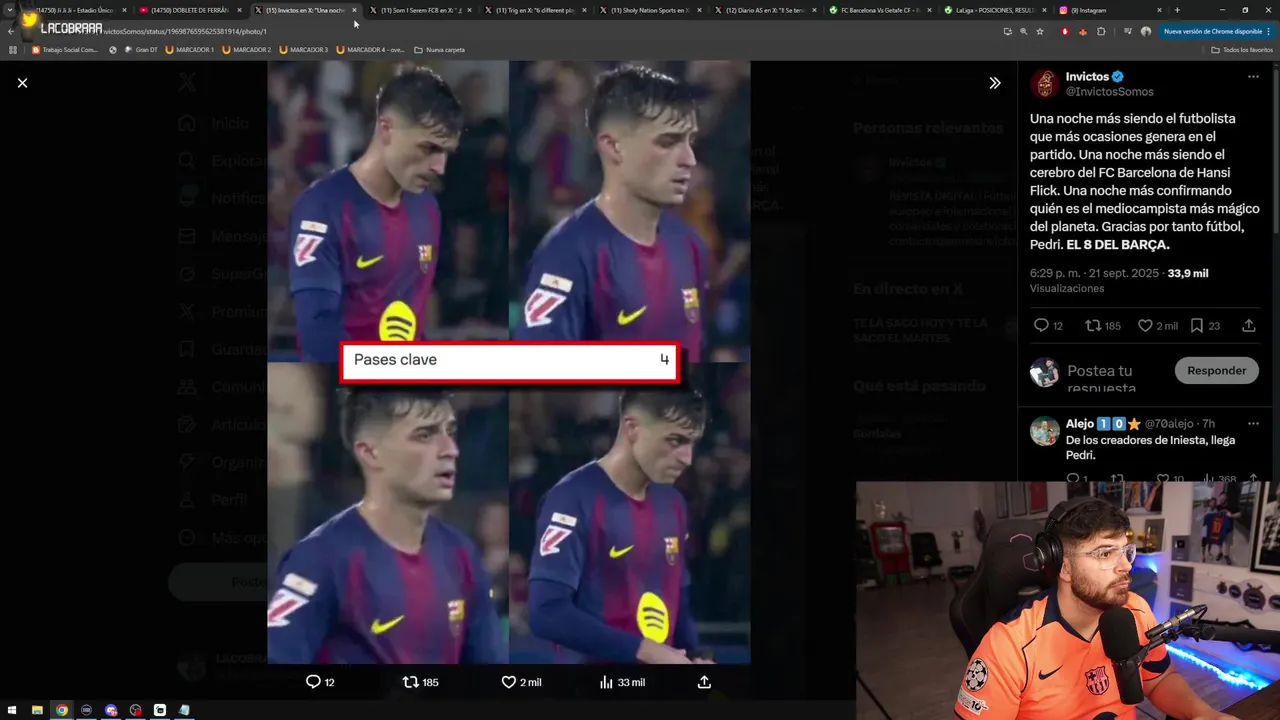Screen dimensions: 1280x720
Task: Switch to the Instagram tab
Action: tap(1108, 10)
